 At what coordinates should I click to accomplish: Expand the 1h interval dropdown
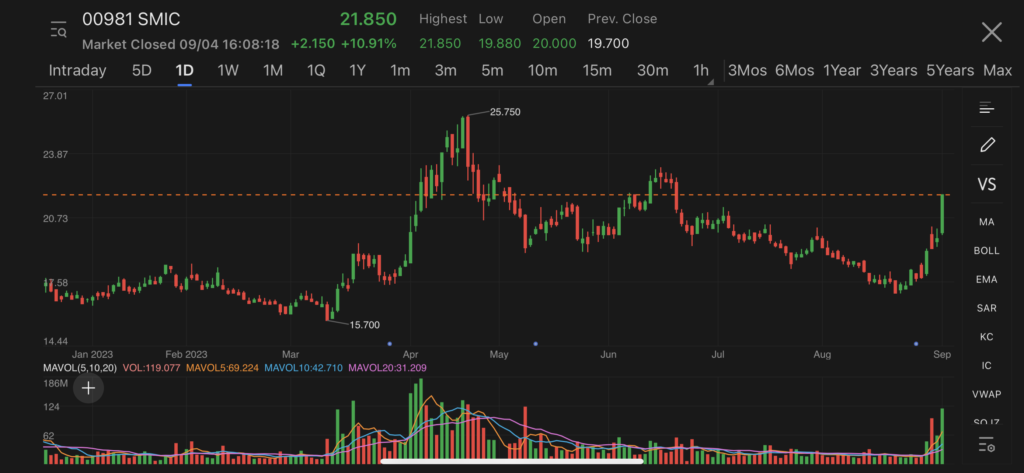point(703,71)
